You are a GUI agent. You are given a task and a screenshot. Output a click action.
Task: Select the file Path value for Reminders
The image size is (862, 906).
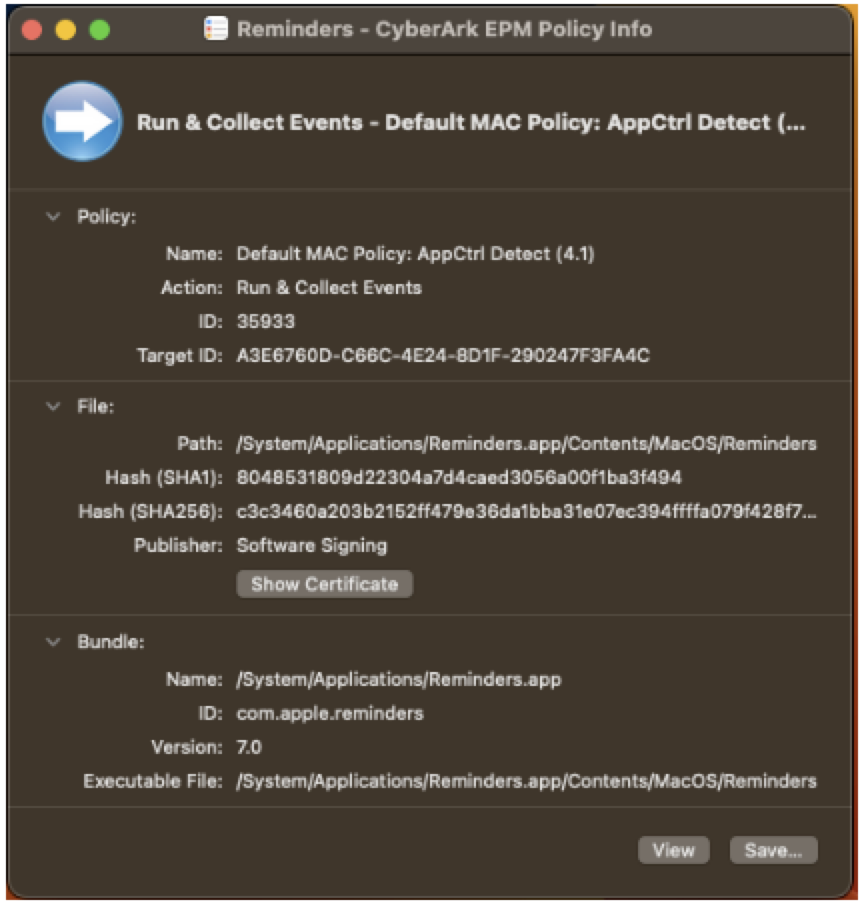[x=525, y=440]
